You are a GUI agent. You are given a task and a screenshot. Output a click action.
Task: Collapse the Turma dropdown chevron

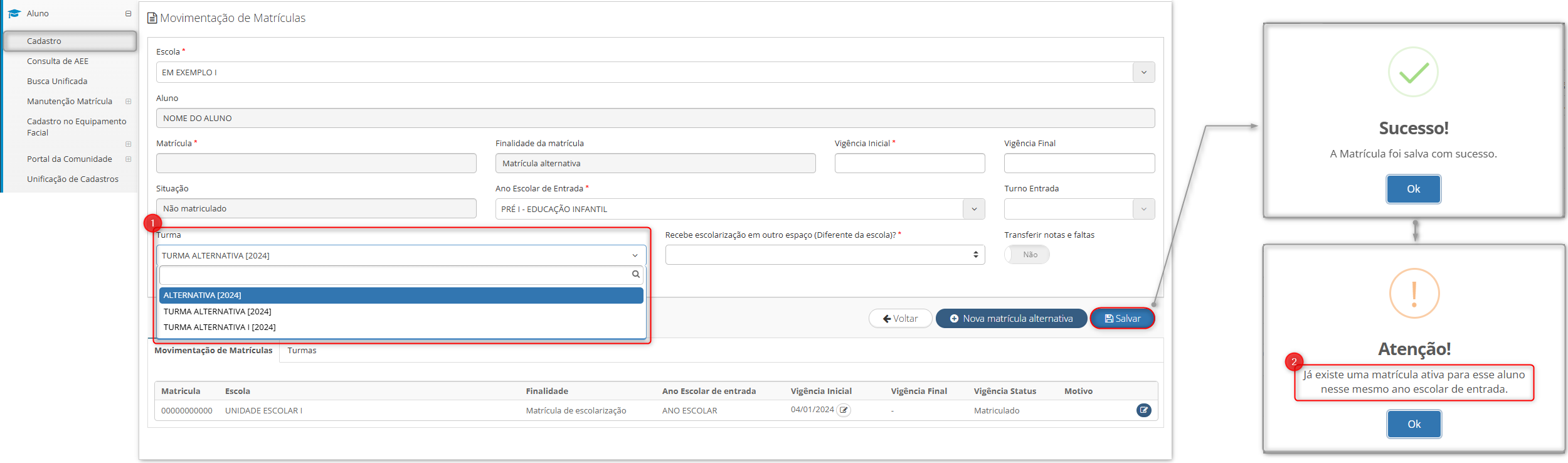(x=635, y=255)
